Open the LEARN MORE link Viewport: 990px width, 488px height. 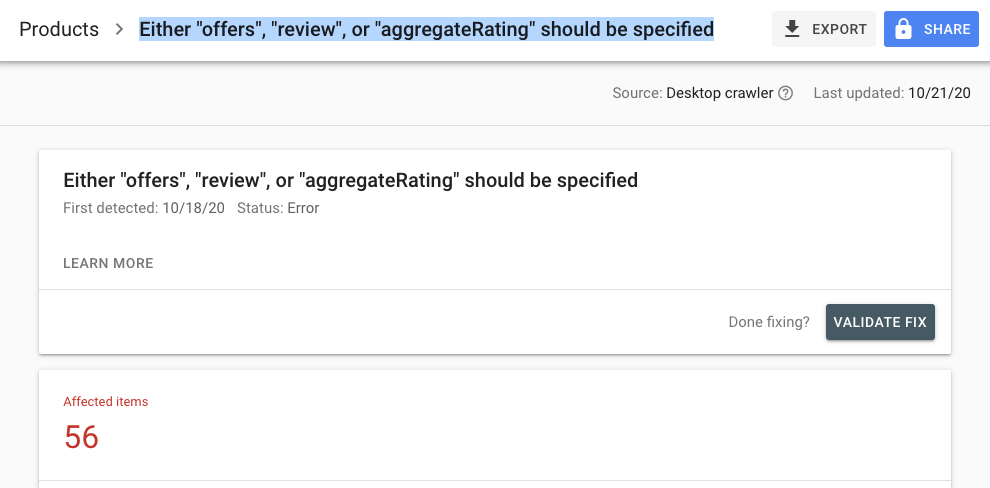(108, 263)
